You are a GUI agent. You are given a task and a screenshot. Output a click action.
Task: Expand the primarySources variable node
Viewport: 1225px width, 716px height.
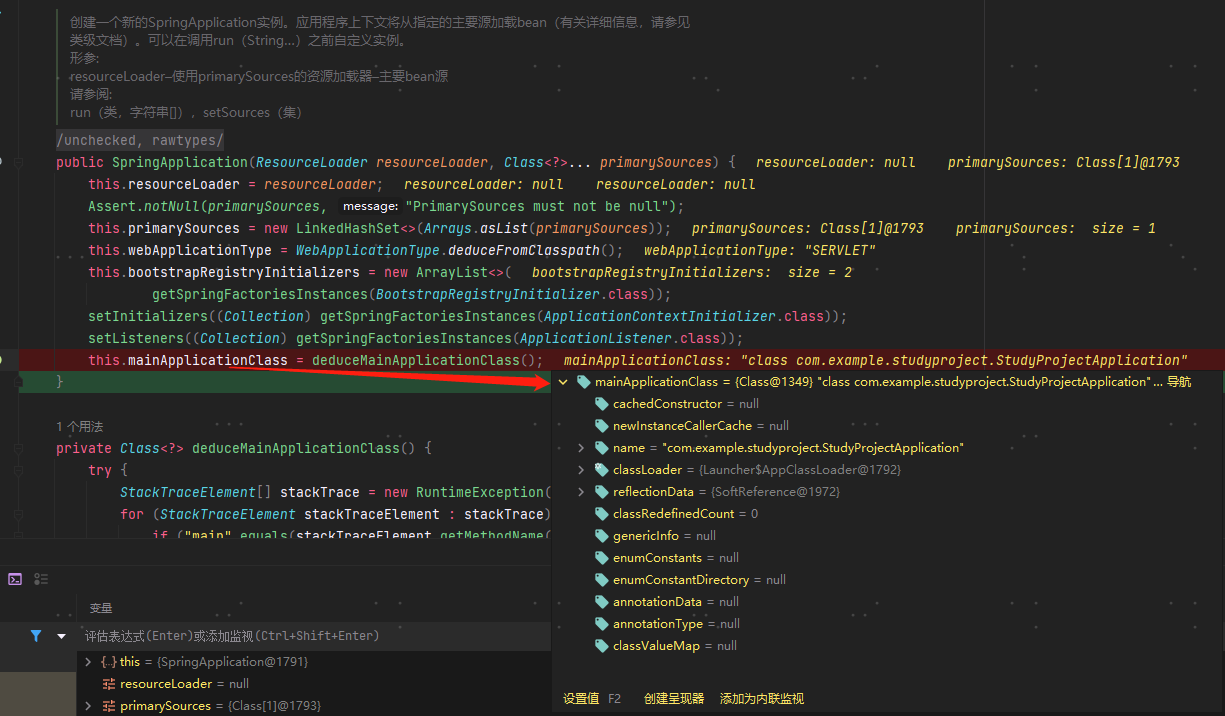point(89,706)
